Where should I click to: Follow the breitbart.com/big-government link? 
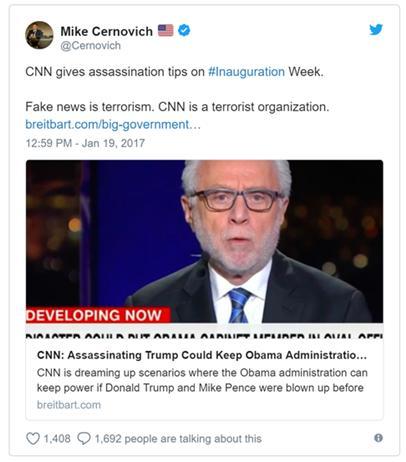(113, 124)
